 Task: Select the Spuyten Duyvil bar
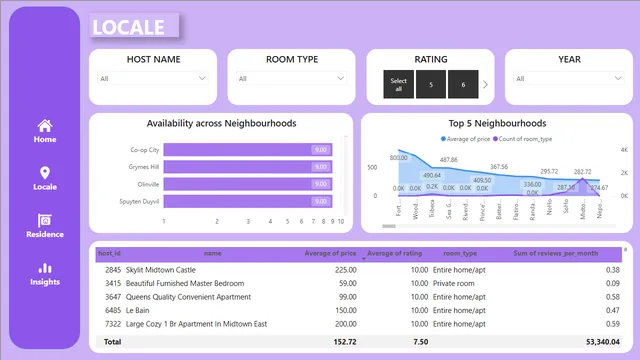pyautogui.click(x=248, y=201)
